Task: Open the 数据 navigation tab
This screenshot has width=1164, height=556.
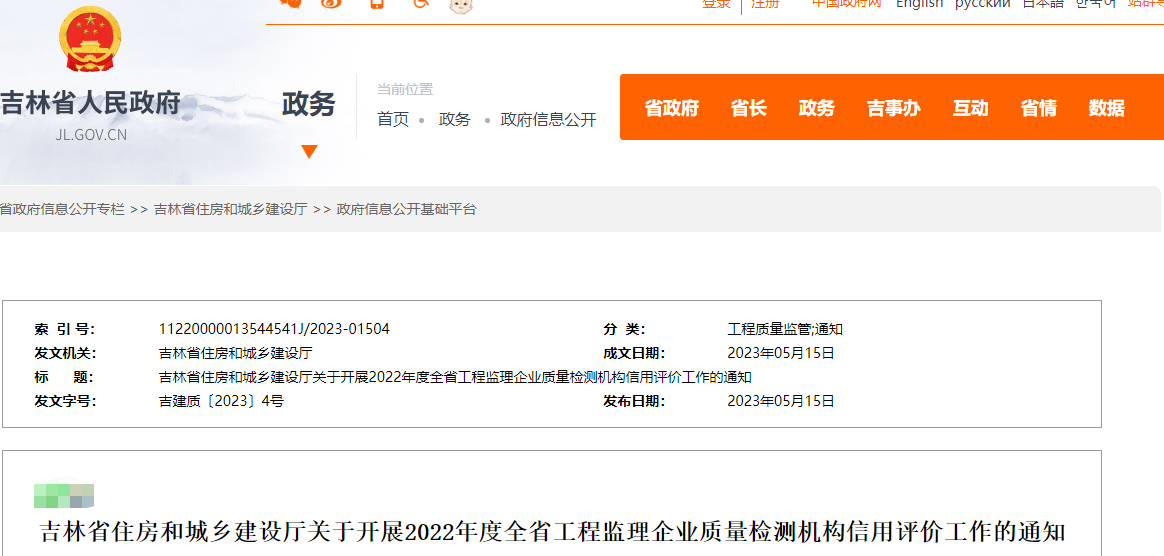Action: point(1107,108)
